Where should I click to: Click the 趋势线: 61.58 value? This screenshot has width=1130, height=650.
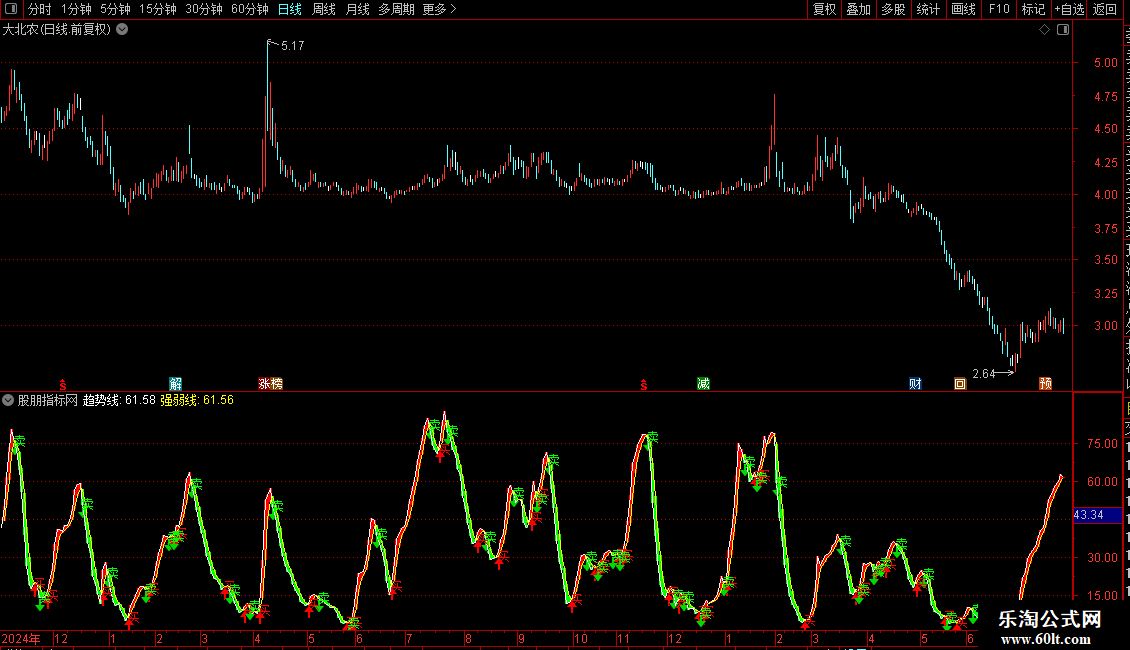(119, 400)
